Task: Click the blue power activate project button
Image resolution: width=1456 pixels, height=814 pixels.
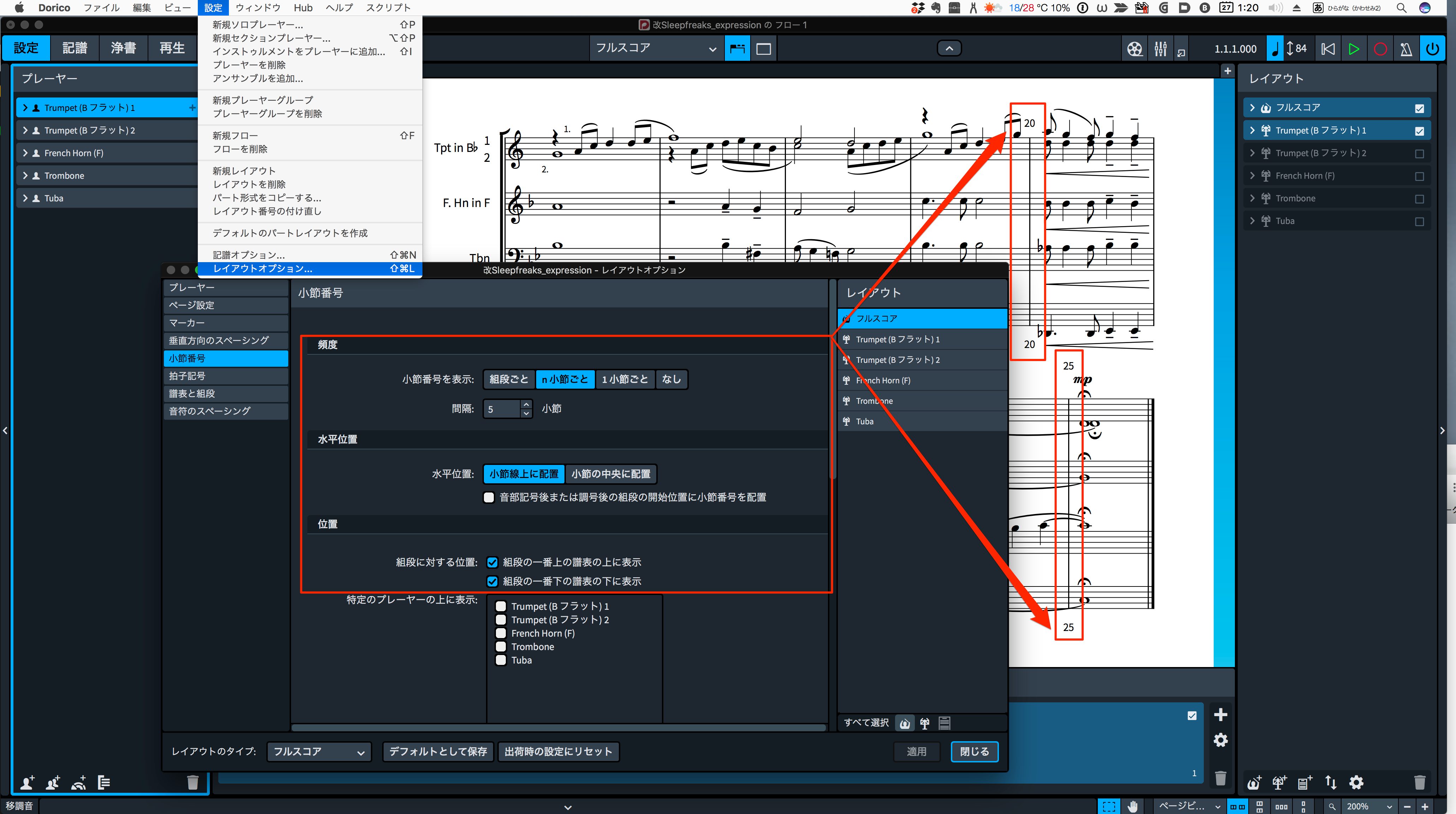Action: coord(1432,49)
